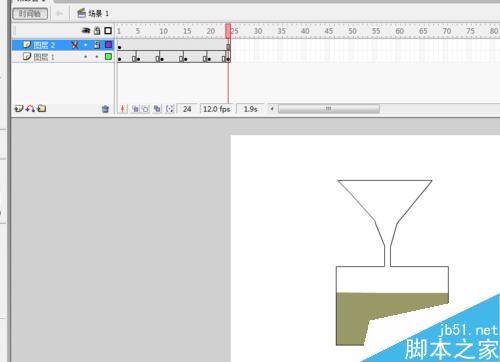Toggle visibility dot for 图层 2
Image resolution: width=500 pixels, height=362 pixels.
[86, 45]
